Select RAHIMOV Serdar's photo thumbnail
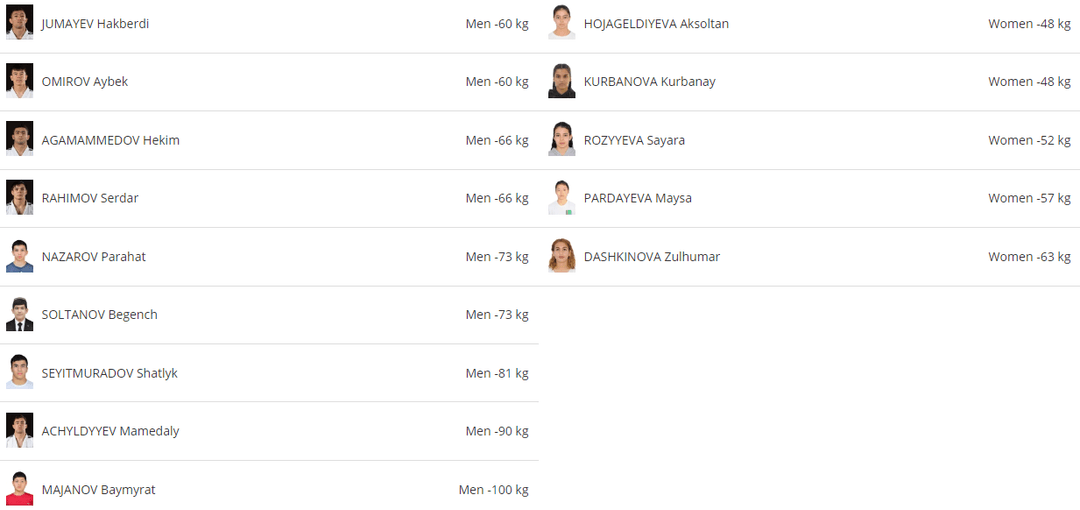Viewport: 1080px width, 510px height. [20, 197]
